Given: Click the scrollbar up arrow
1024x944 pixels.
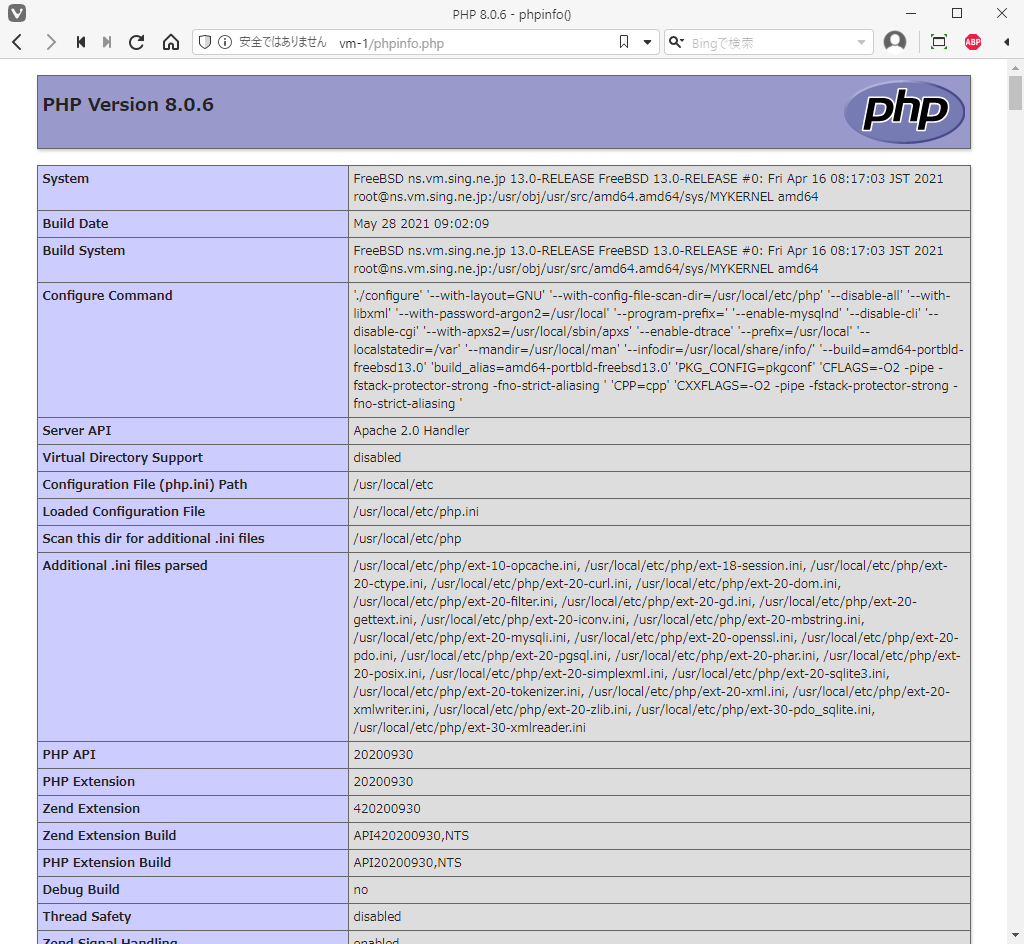Looking at the screenshot, I should [x=1015, y=67].
